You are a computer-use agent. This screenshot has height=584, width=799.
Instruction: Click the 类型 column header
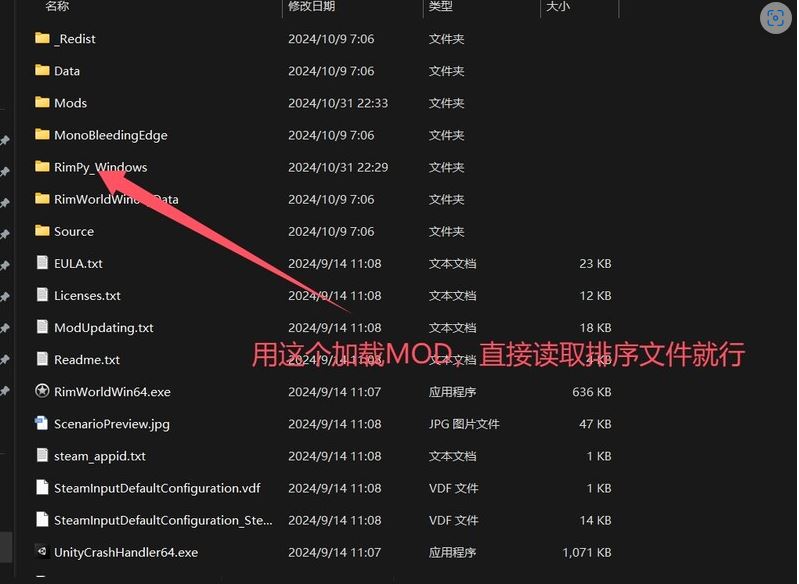point(441,7)
